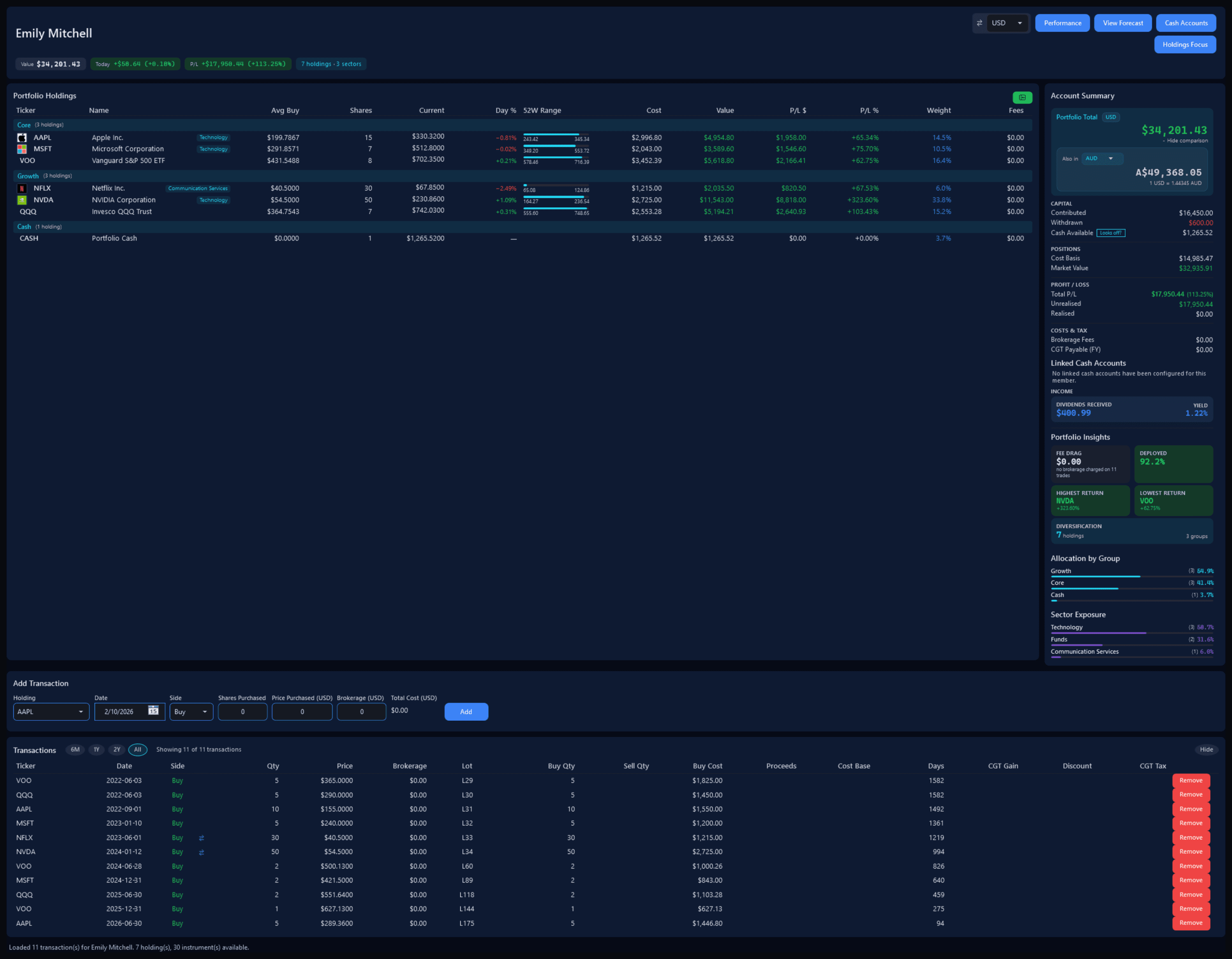Select the 1Y transactions filter
1232x959 pixels.
tap(97, 750)
